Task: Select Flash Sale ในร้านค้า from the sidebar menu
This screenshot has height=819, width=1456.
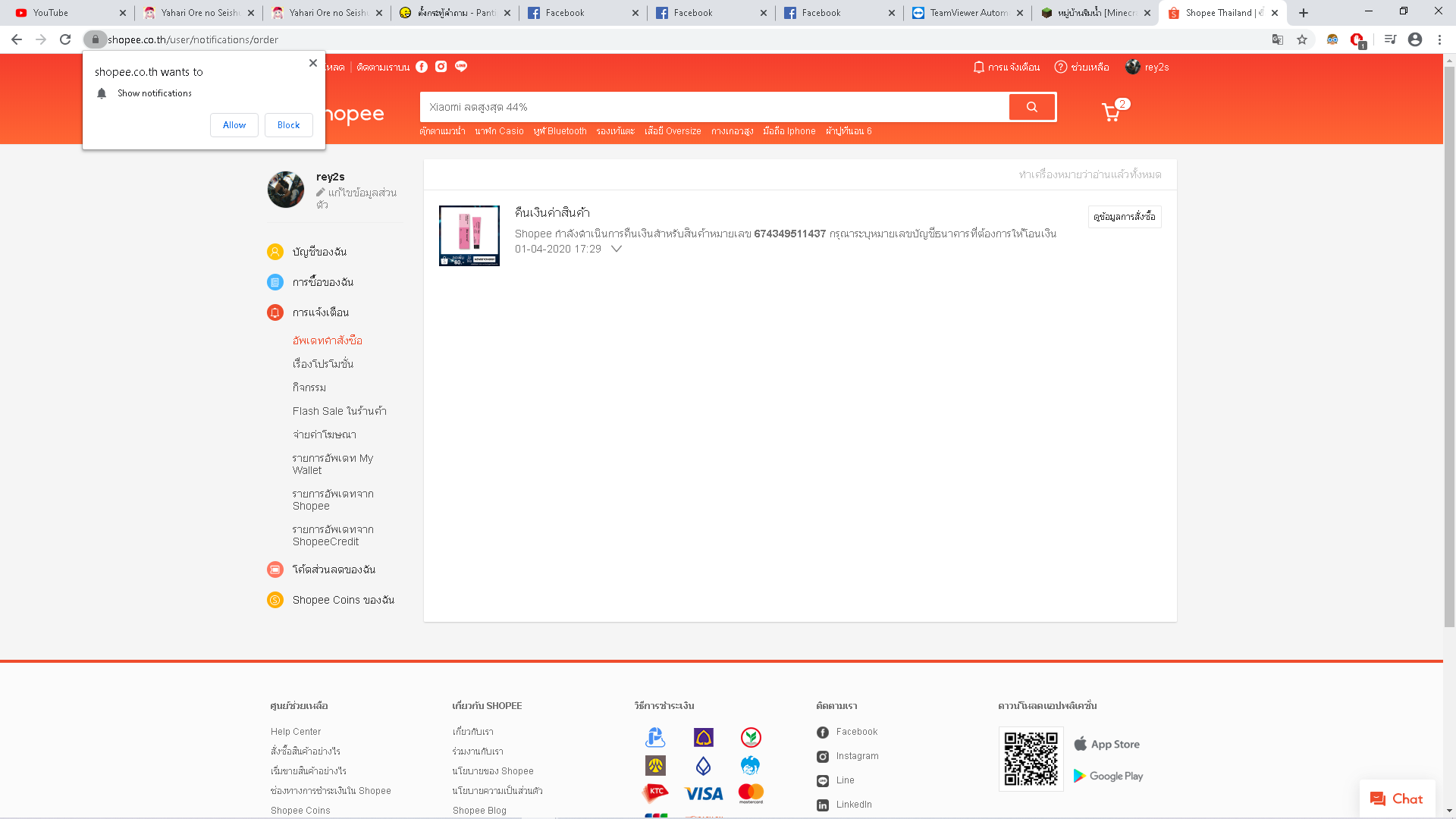Action: pyautogui.click(x=339, y=411)
